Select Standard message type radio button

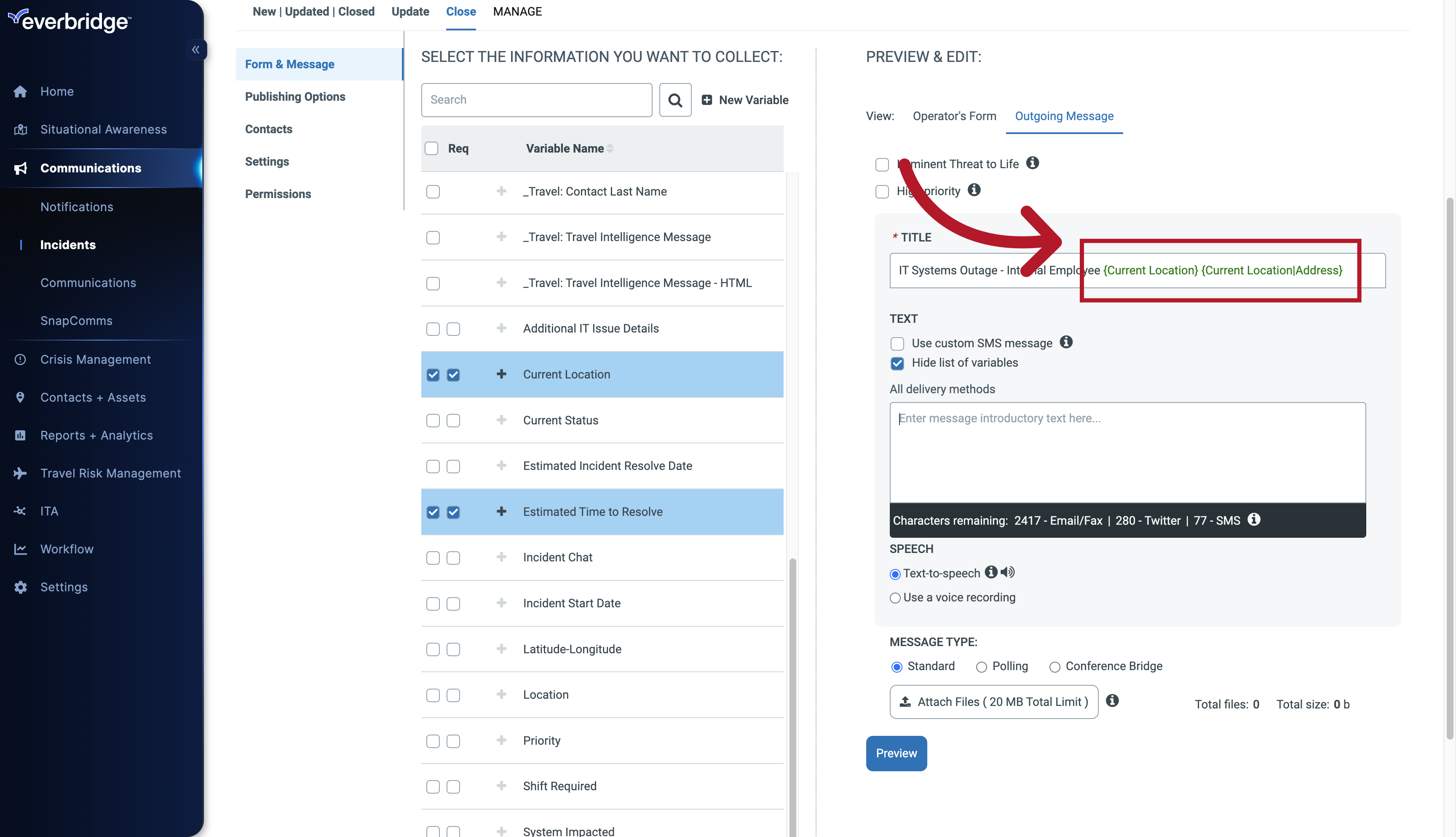pos(897,666)
